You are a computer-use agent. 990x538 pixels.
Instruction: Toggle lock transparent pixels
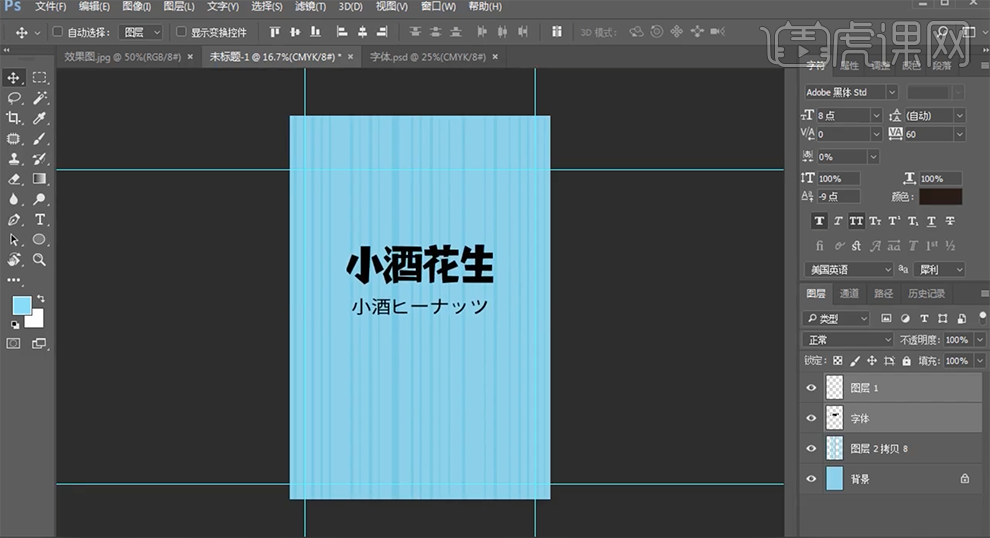(x=837, y=361)
